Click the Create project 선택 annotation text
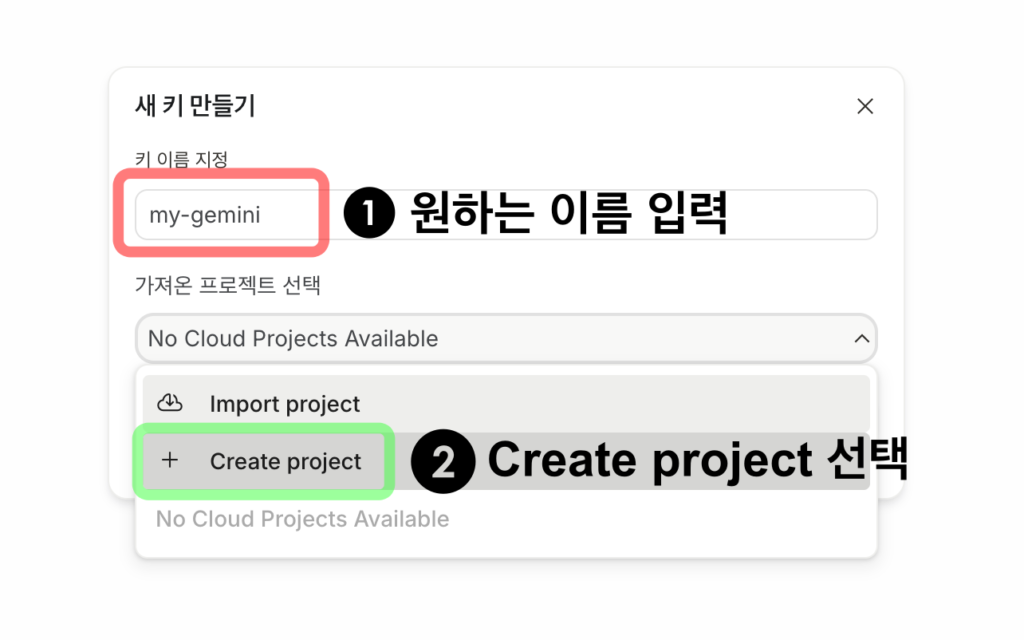Screen dimensions: 1024x640 coord(697,461)
